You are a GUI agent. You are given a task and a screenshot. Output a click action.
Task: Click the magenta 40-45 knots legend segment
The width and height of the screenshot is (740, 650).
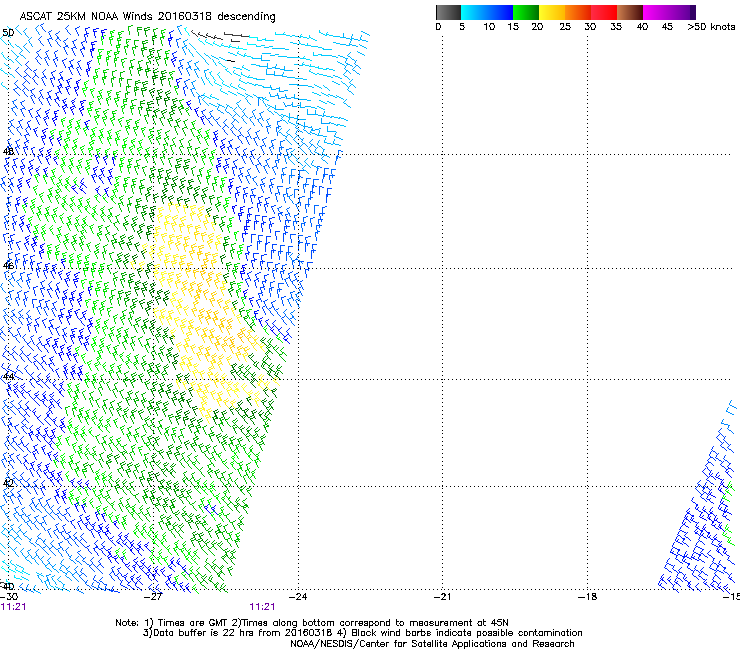(656, 12)
